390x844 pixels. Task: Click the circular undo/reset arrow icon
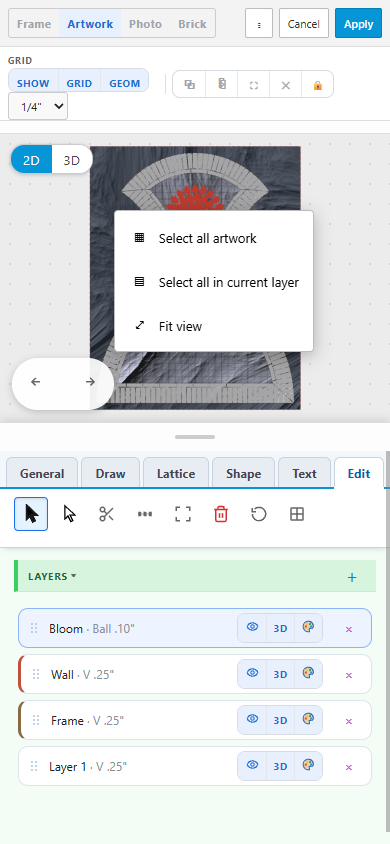[x=259, y=514]
